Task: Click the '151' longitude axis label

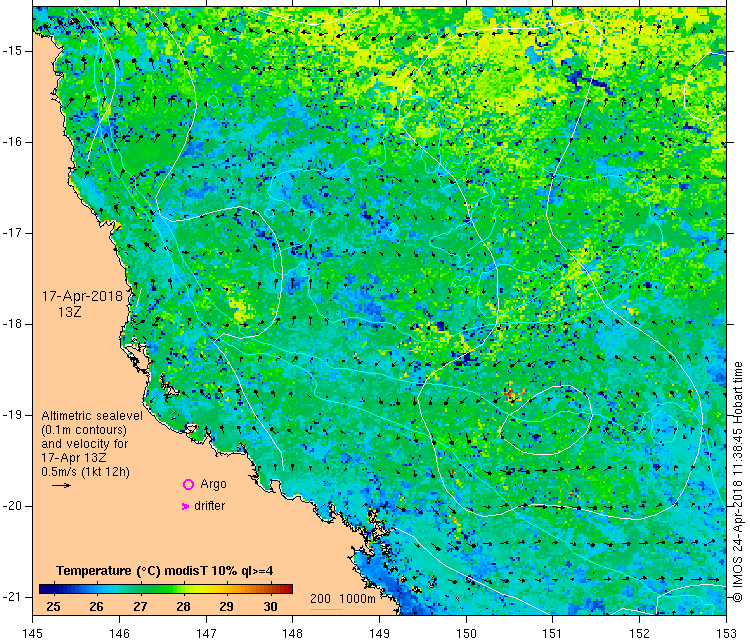Action: [x=552, y=633]
